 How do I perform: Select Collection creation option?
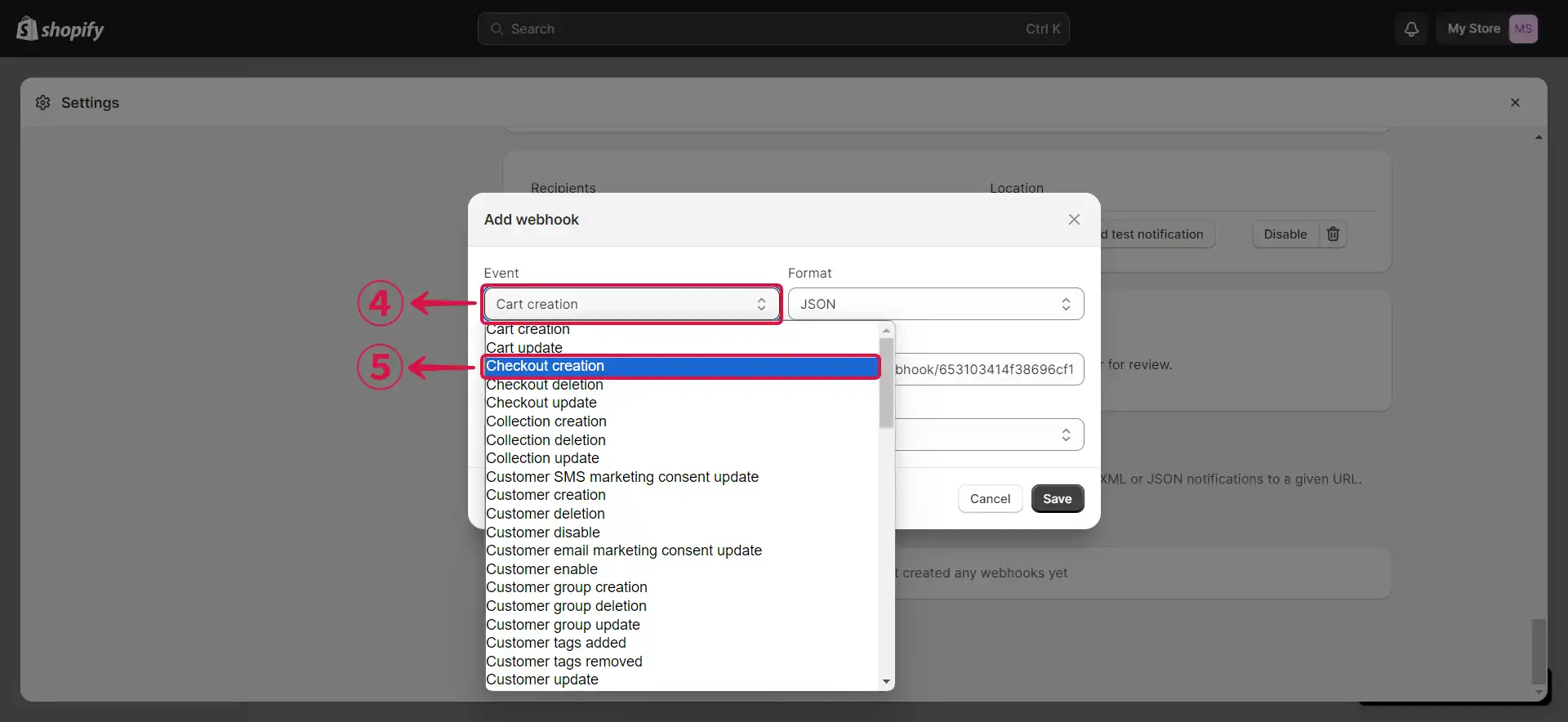tap(682, 421)
